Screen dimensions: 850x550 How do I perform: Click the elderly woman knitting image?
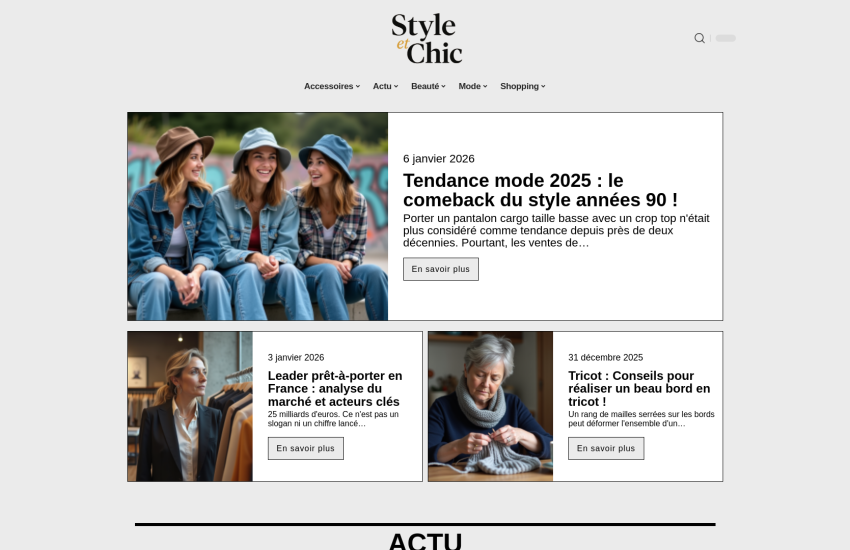click(490, 406)
